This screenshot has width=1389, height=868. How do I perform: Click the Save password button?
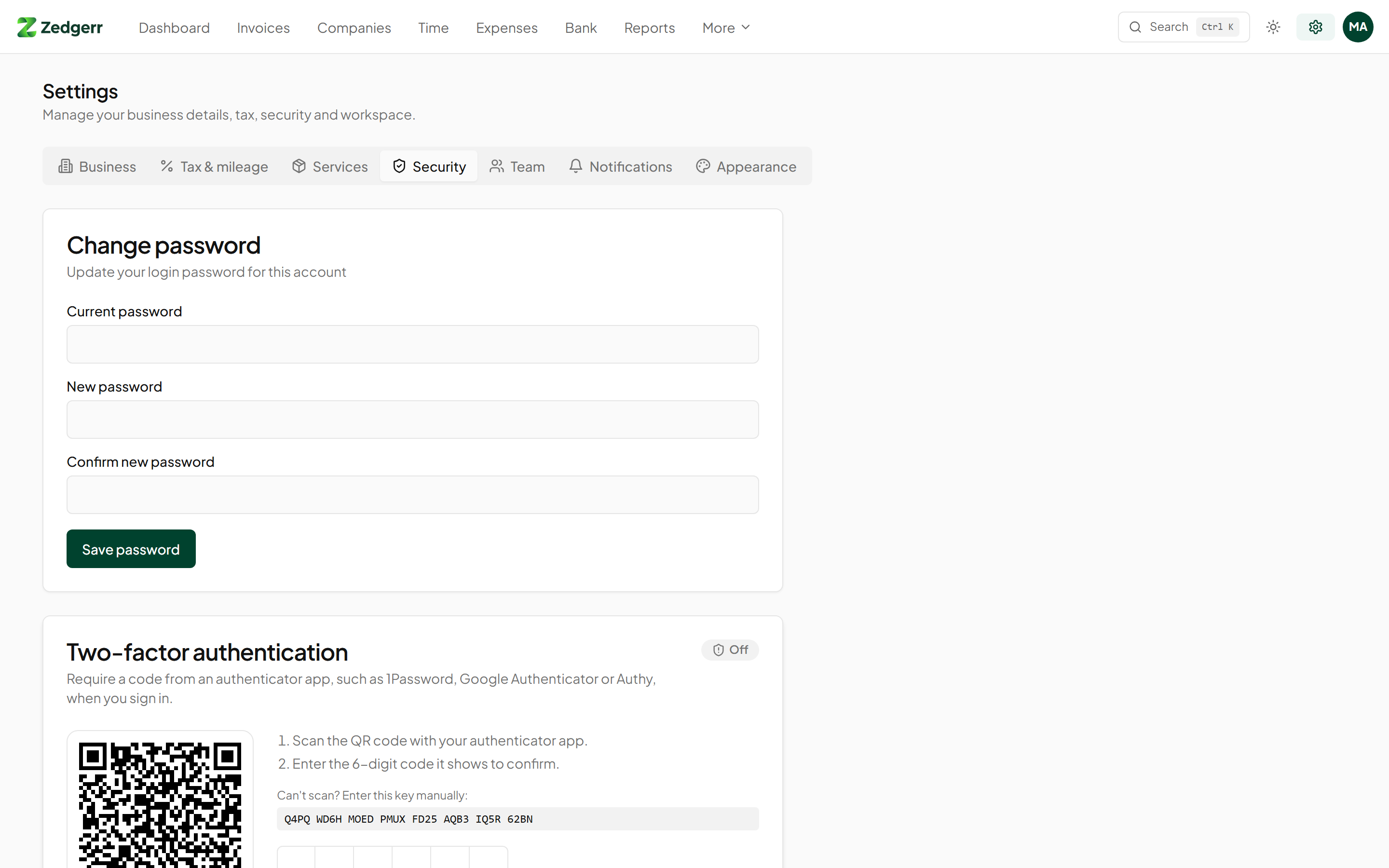(131, 549)
